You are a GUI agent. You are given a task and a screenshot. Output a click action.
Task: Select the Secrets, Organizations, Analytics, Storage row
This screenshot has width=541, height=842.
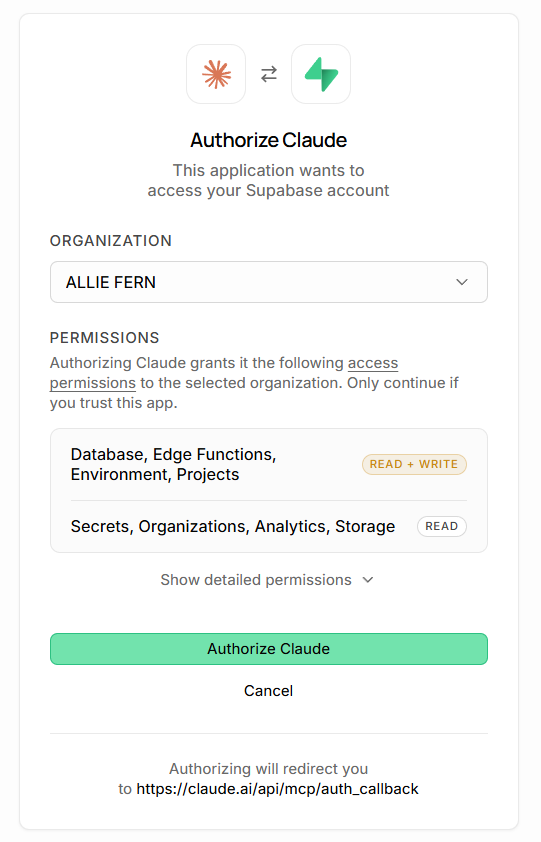point(269,526)
